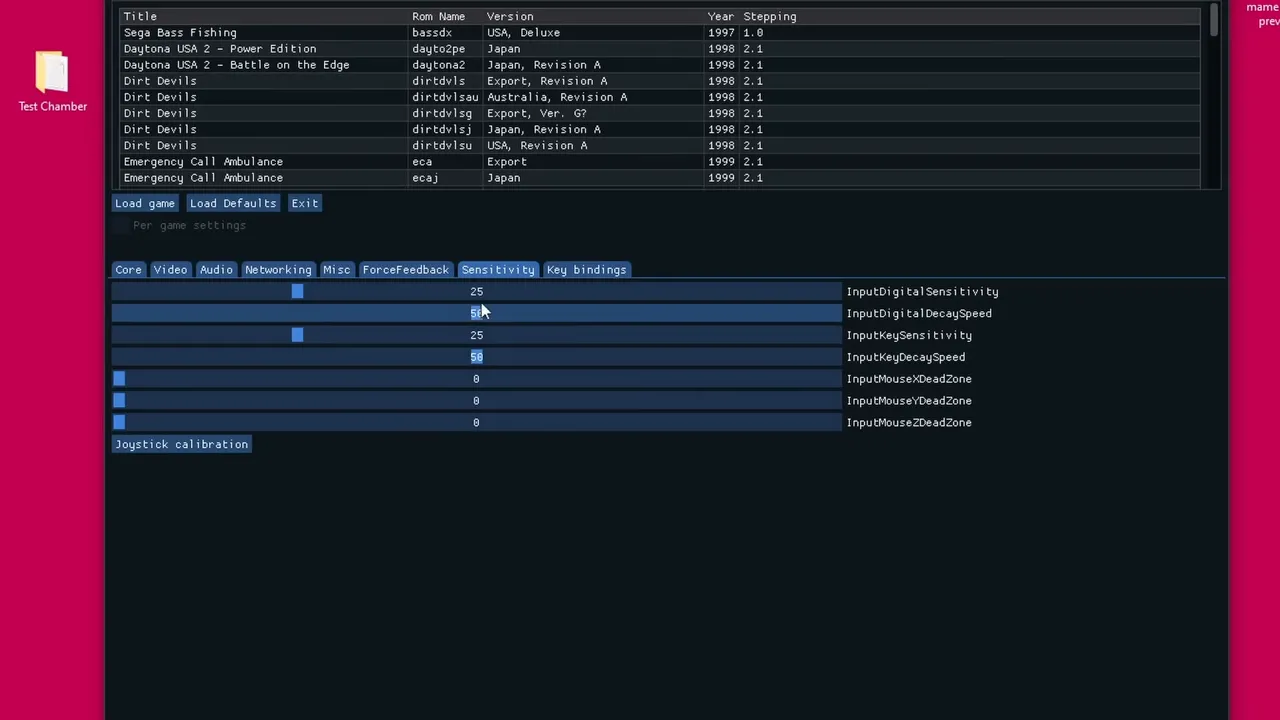
Task: Switch to the Video settings tab
Action: (170, 269)
